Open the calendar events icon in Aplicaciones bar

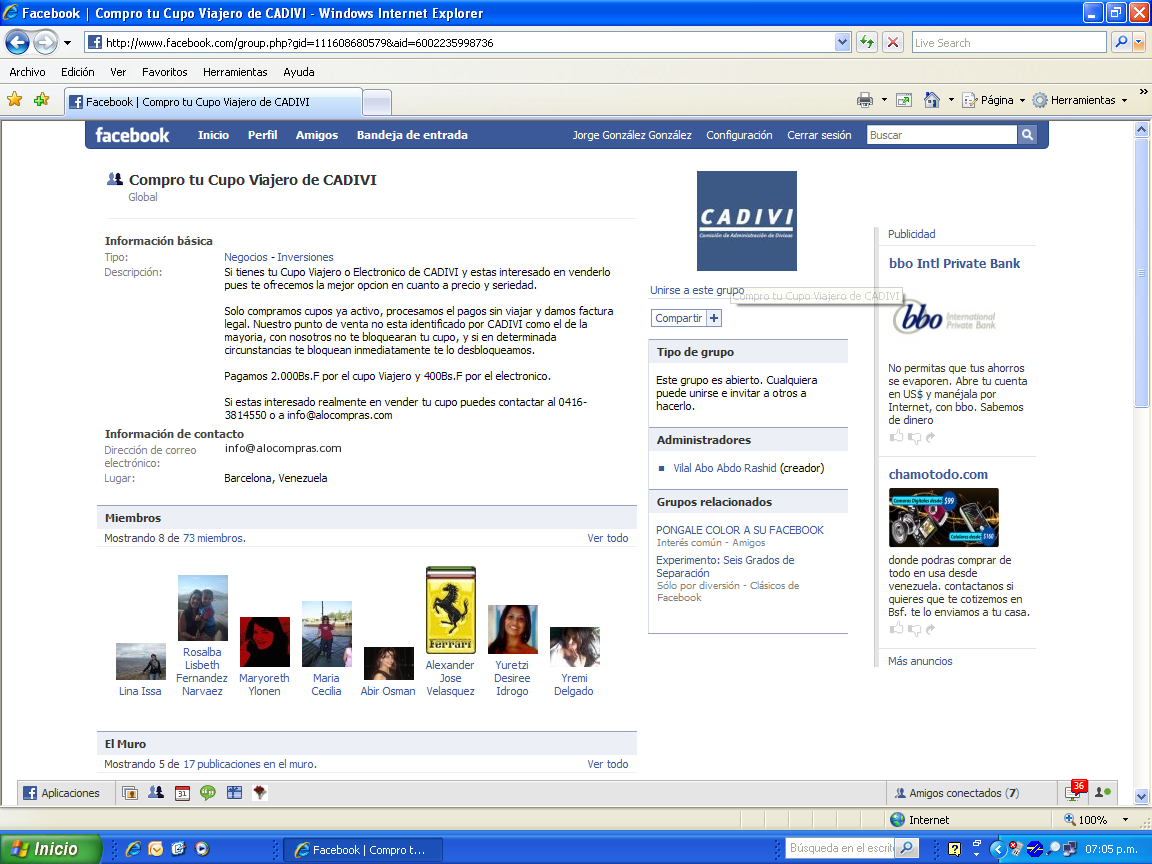point(182,793)
